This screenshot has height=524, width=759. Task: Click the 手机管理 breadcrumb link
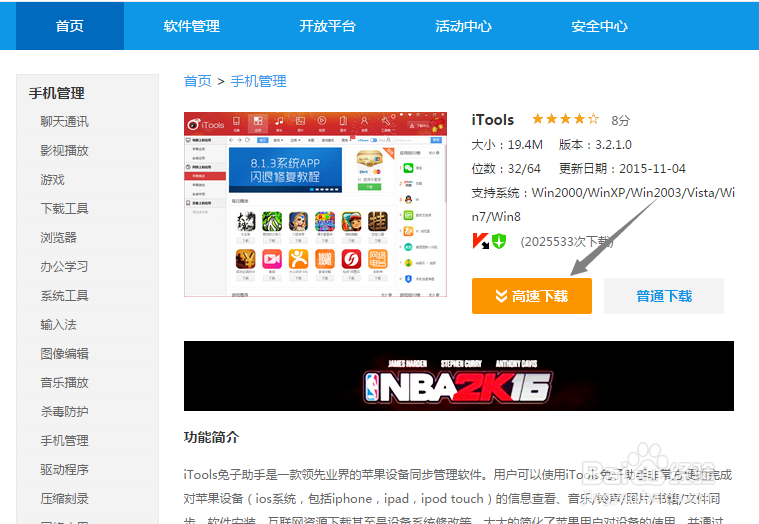[x=258, y=81]
